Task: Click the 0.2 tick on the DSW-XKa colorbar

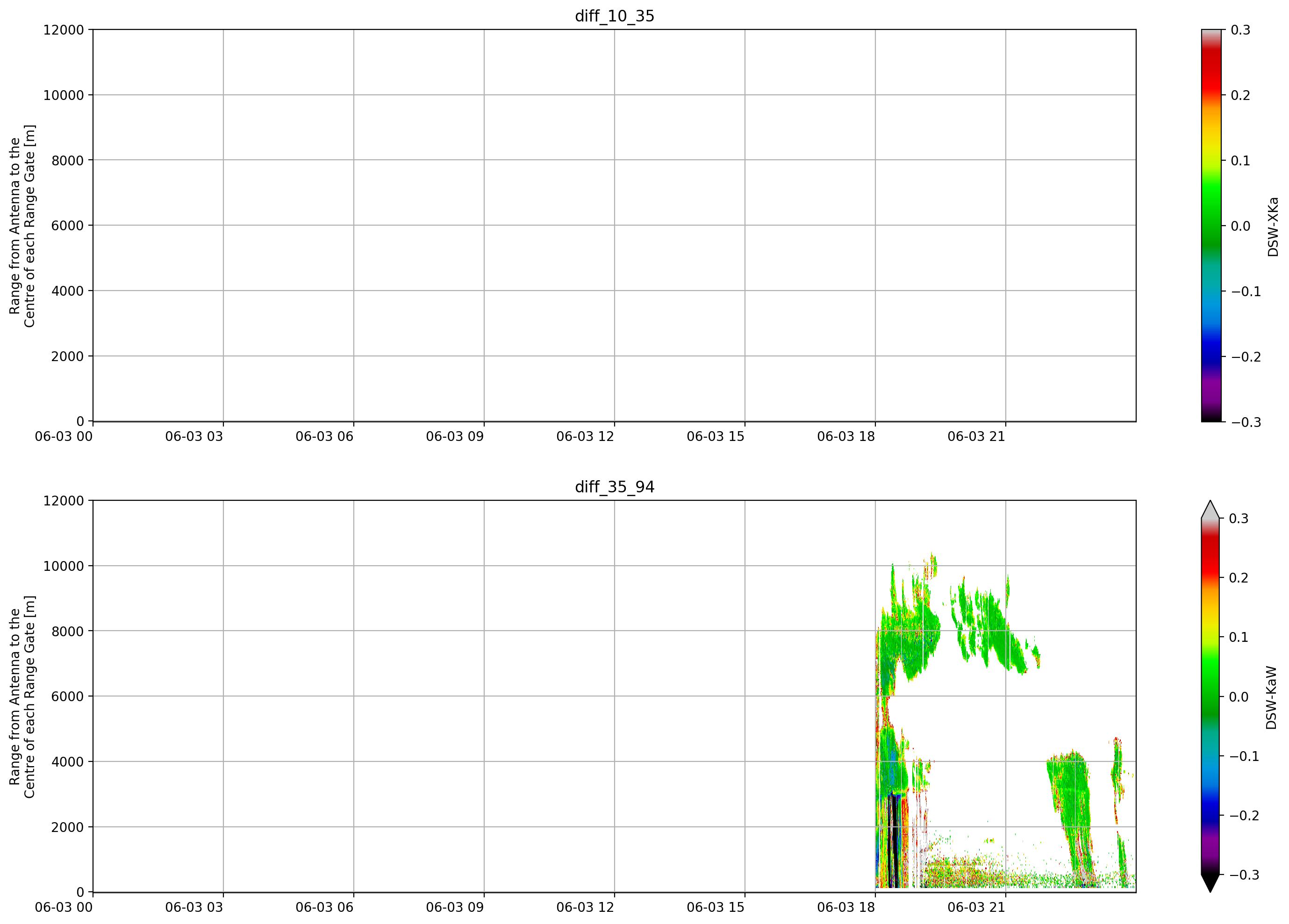Action: [x=1240, y=95]
